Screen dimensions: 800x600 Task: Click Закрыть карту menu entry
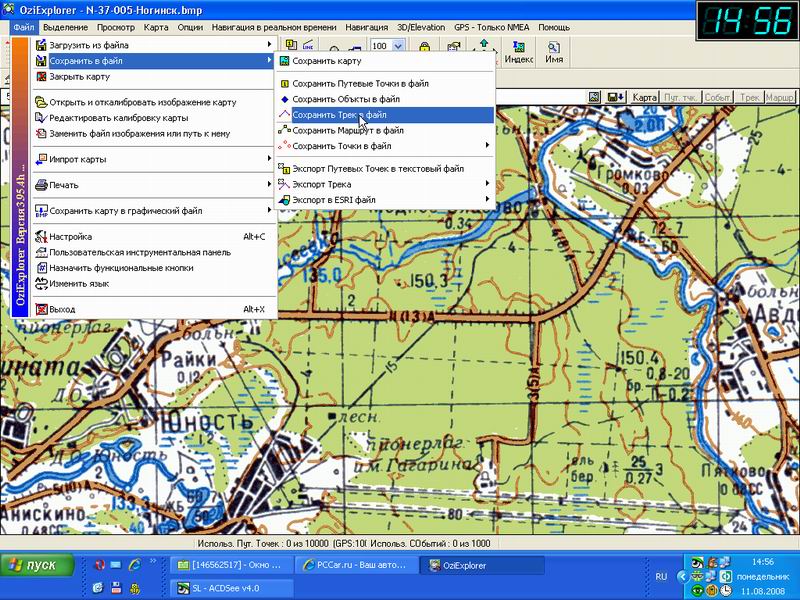tap(79, 76)
